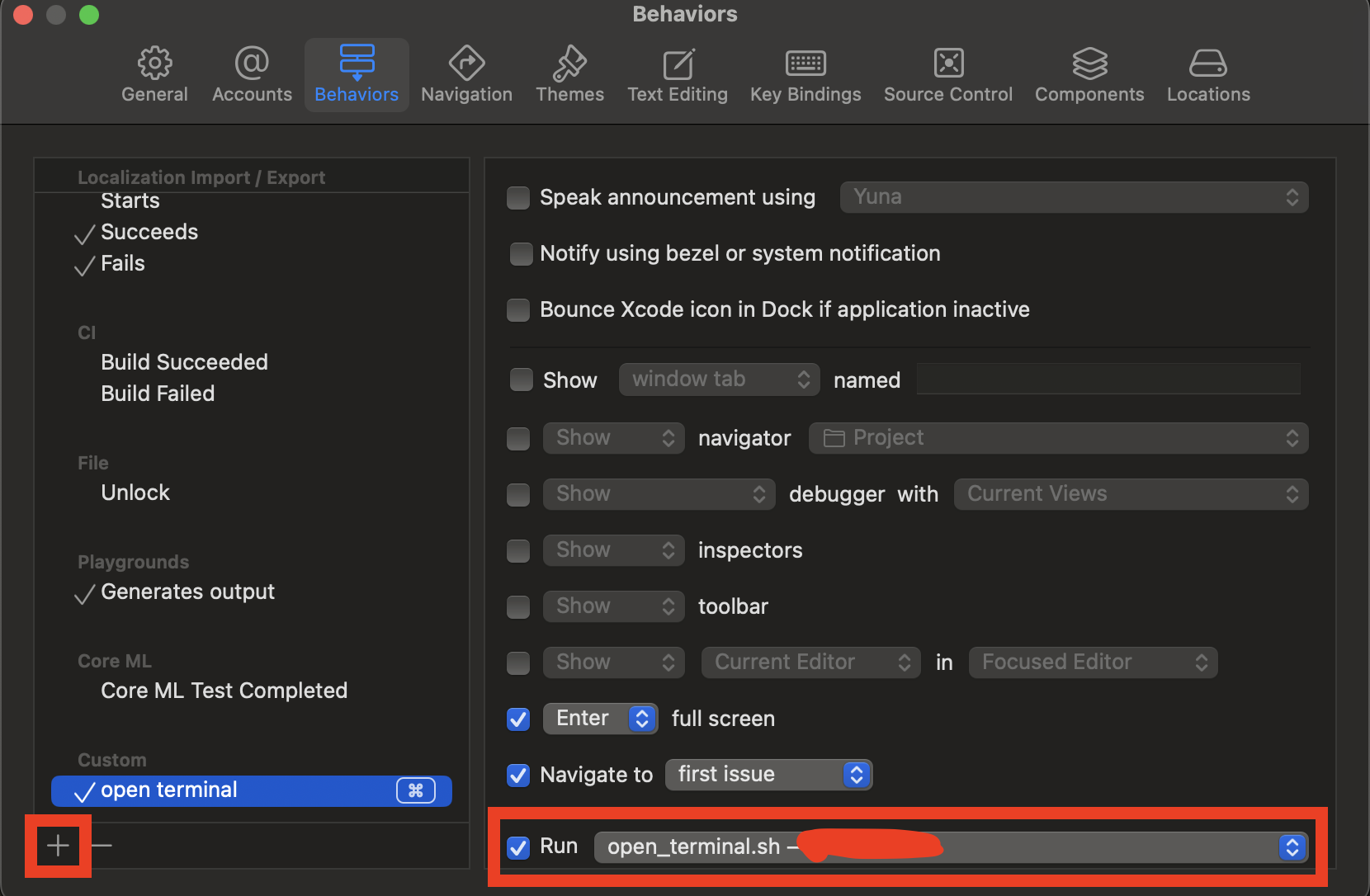Open the Current Views dropdown
This screenshot has width=1370, height=896.
click(1131, 494)
